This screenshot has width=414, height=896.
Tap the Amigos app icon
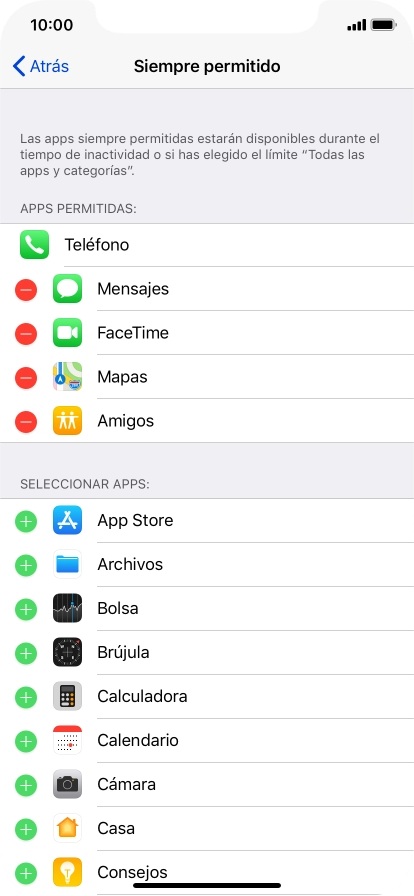click(67, 421)
